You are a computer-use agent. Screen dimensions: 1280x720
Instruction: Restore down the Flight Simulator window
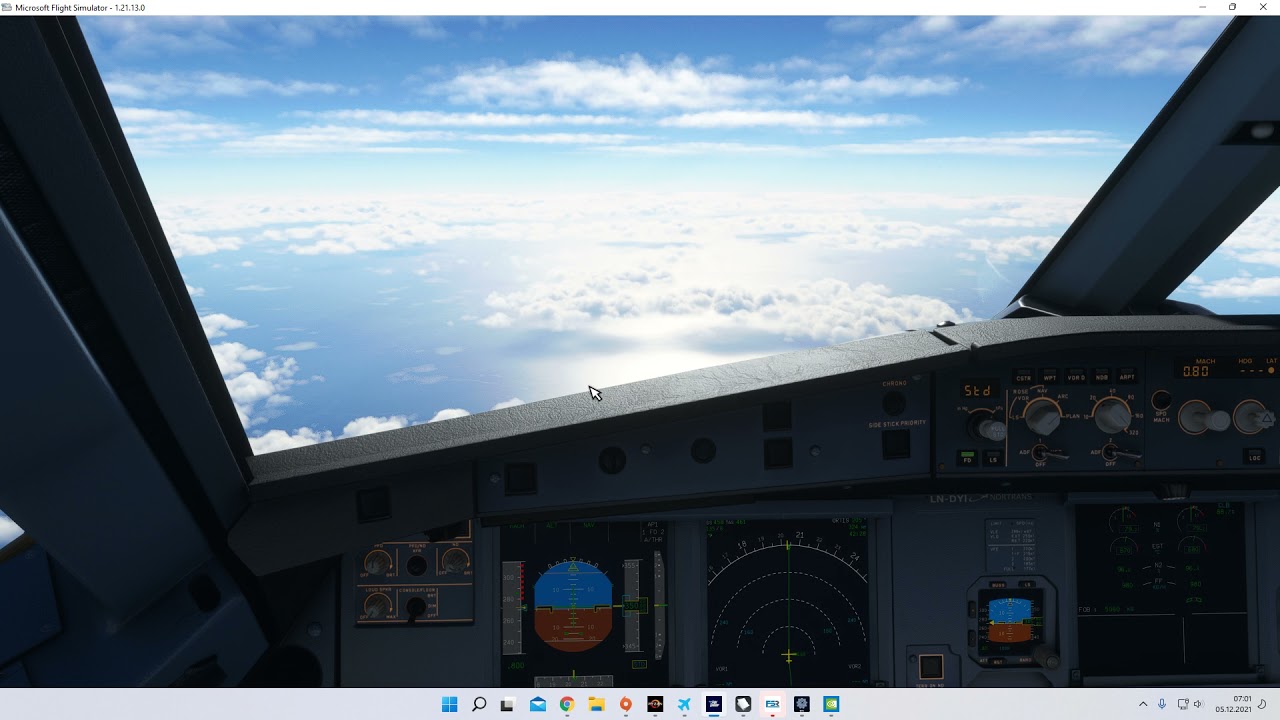pos(1232,7)
